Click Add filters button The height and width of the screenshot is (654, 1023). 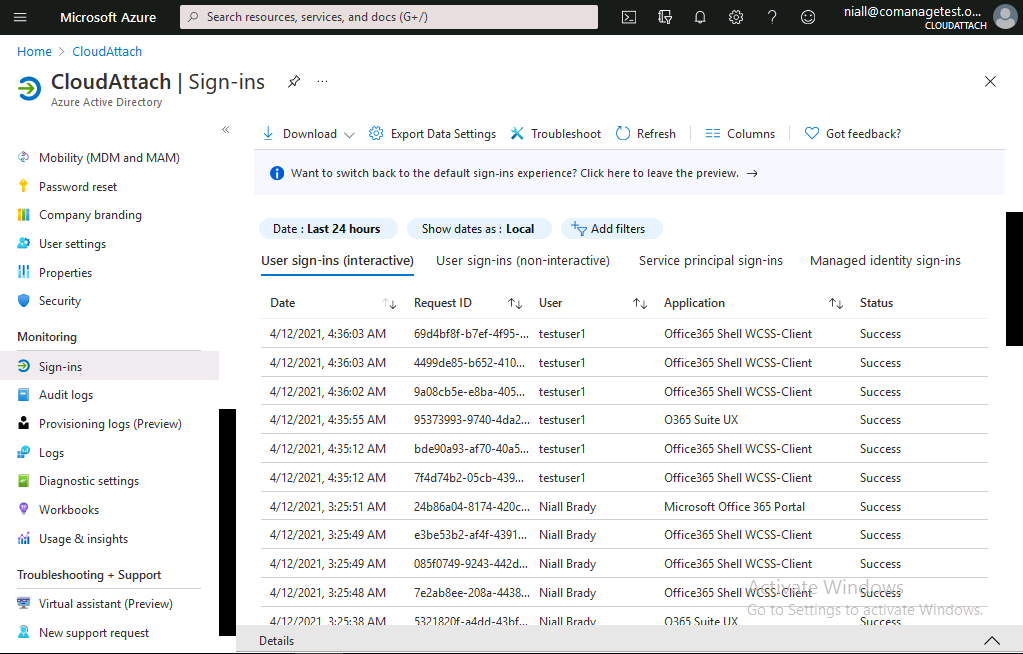pos(611,229)
